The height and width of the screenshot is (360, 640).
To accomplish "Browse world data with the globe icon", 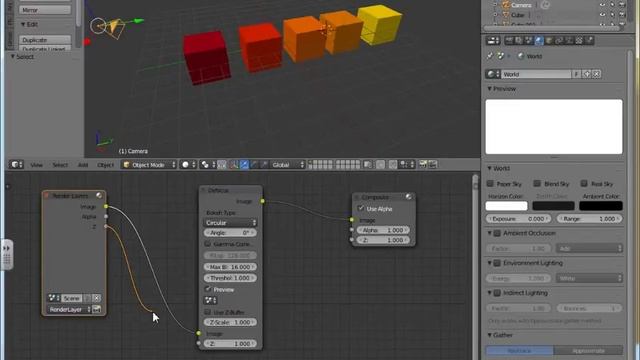I will pos(493,74).
